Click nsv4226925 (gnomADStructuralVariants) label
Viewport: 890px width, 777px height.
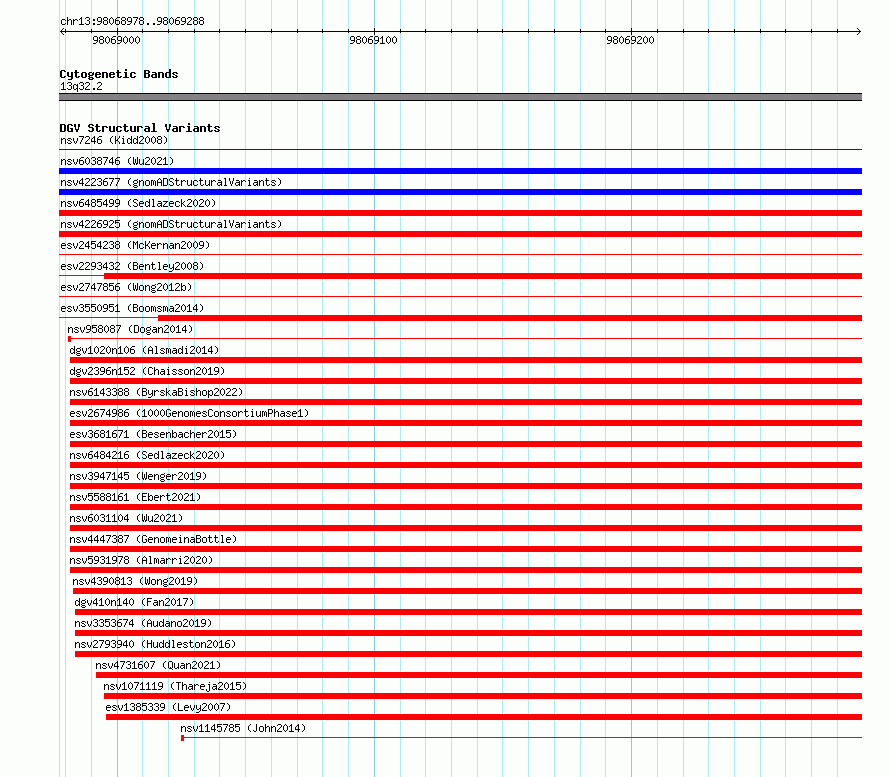171,224
